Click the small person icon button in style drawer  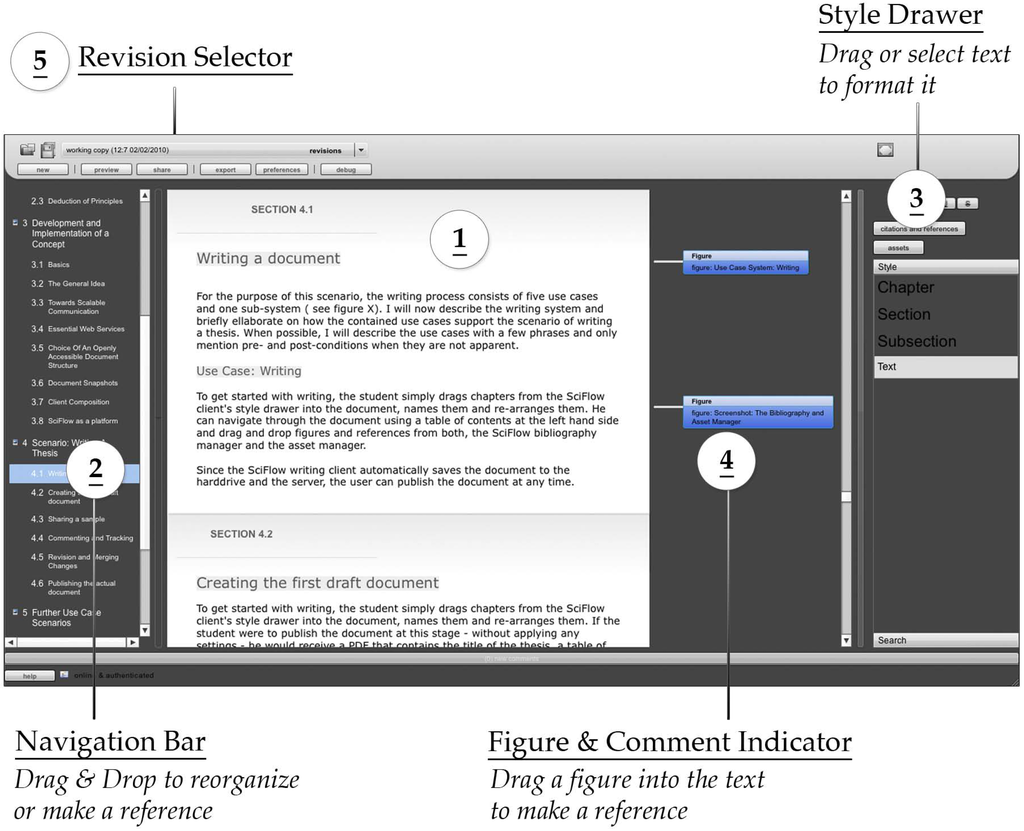(x=968, y=204)
